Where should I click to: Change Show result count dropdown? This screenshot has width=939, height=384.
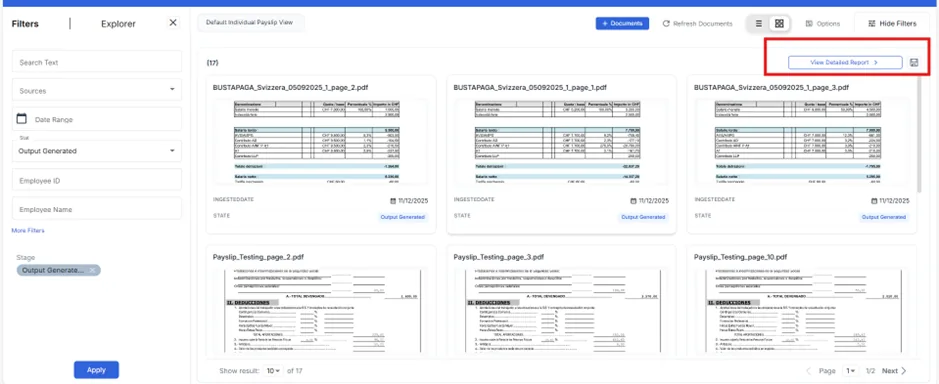(x=274, y=371)
